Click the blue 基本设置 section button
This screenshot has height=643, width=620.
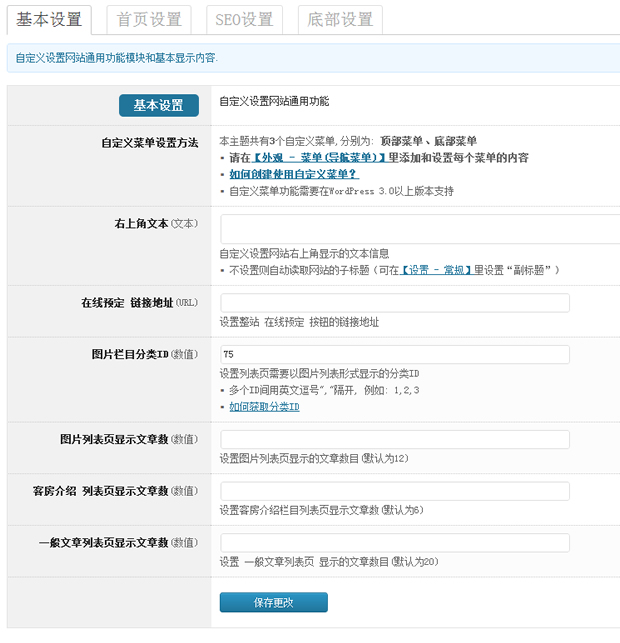point(159,105)
